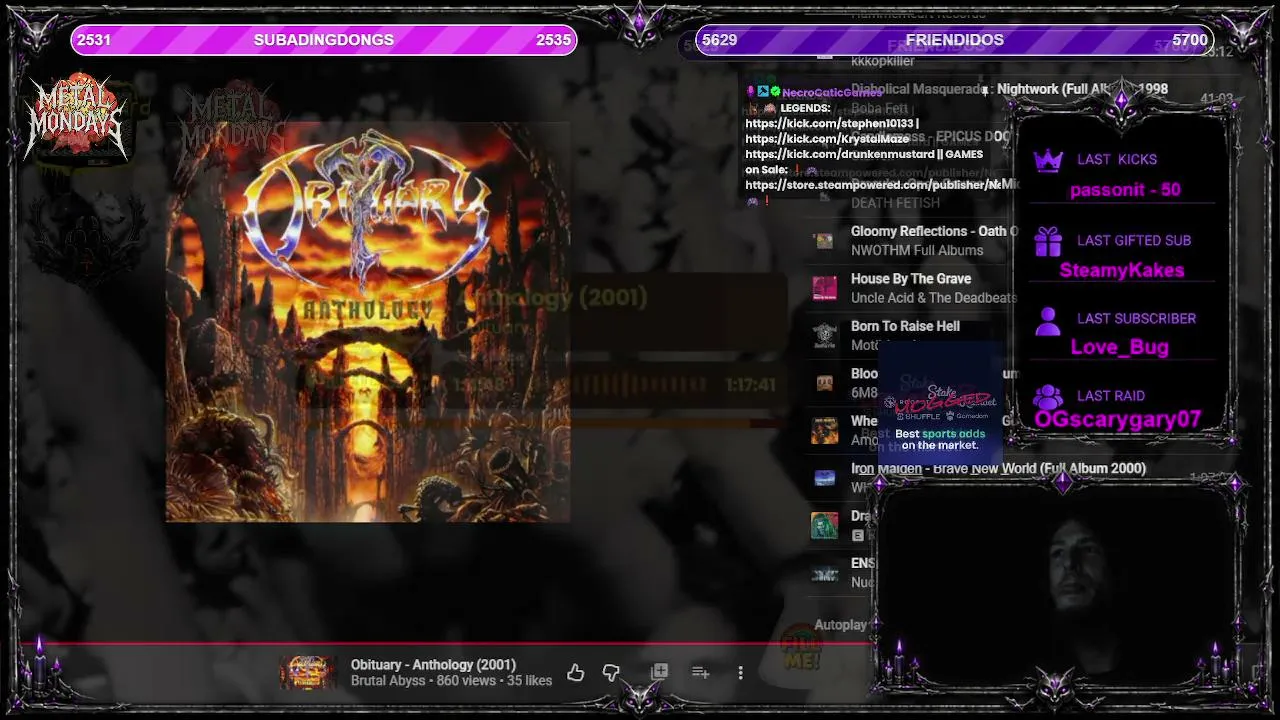
Task: Select the player bar Obituary album thumbnail
Action: (307, 673)
